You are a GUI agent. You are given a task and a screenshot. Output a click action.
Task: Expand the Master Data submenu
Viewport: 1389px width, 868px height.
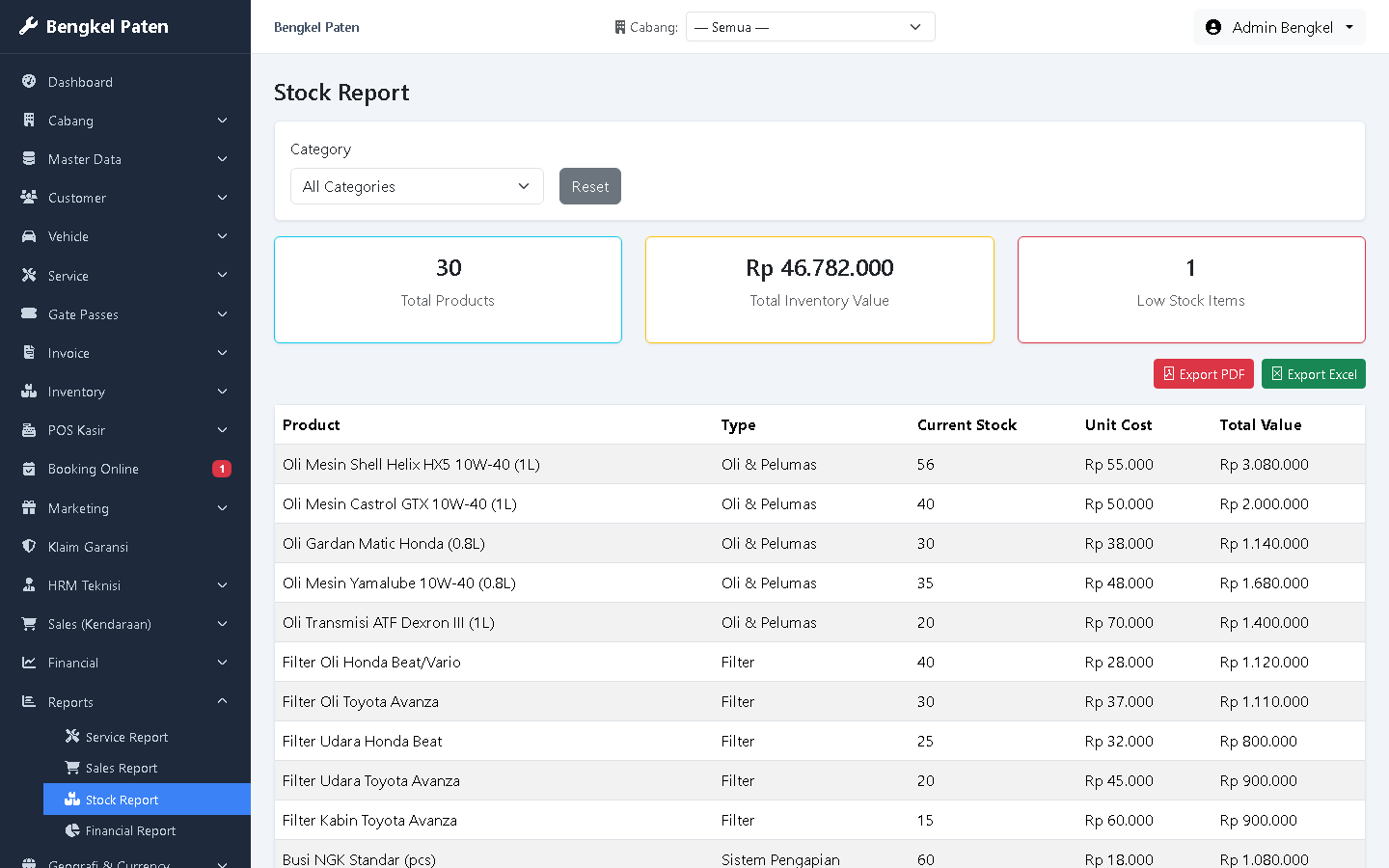[125, 159]
